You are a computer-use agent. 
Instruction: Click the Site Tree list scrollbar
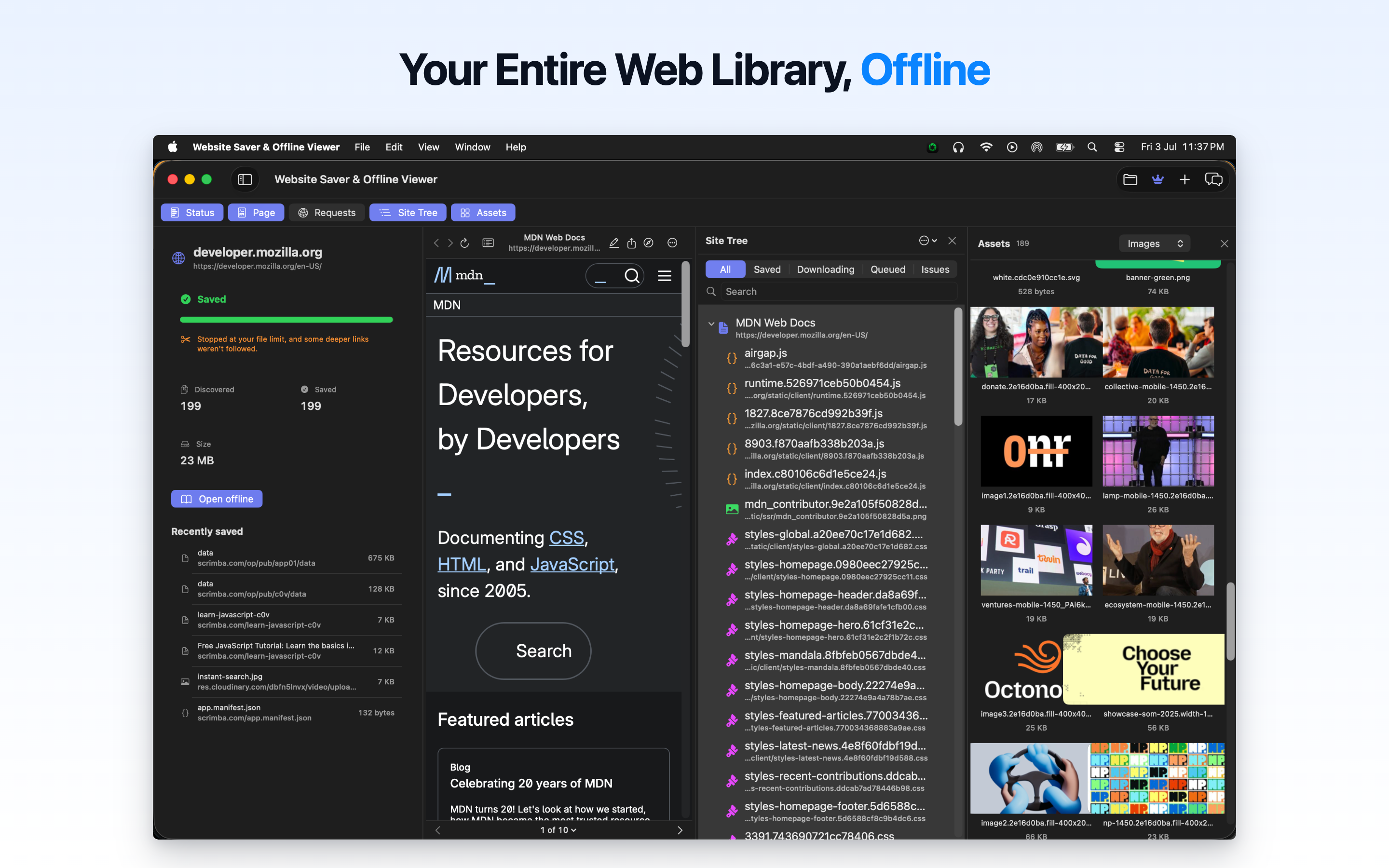(958, 367)
